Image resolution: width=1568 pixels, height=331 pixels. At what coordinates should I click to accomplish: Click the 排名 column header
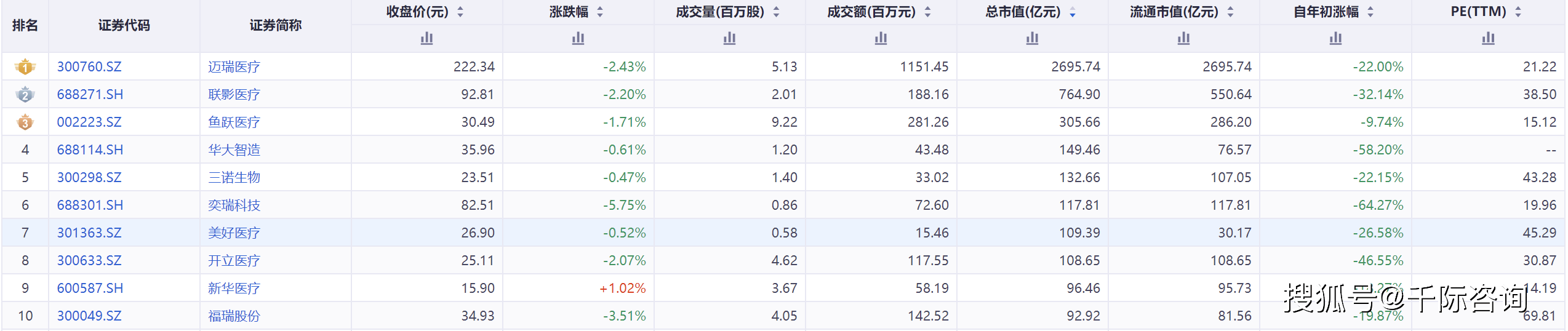[x=25, y=25]
